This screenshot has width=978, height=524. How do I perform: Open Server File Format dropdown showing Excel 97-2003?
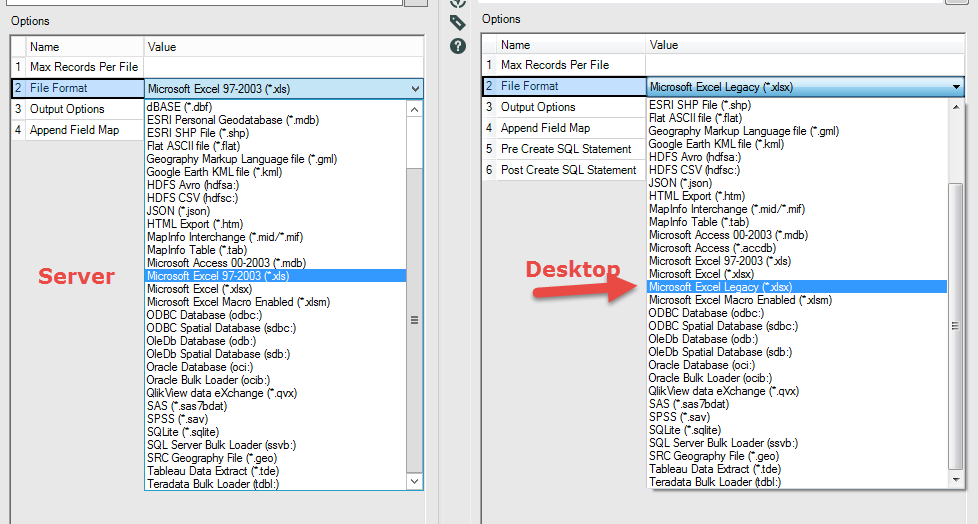tap(284, 89)
